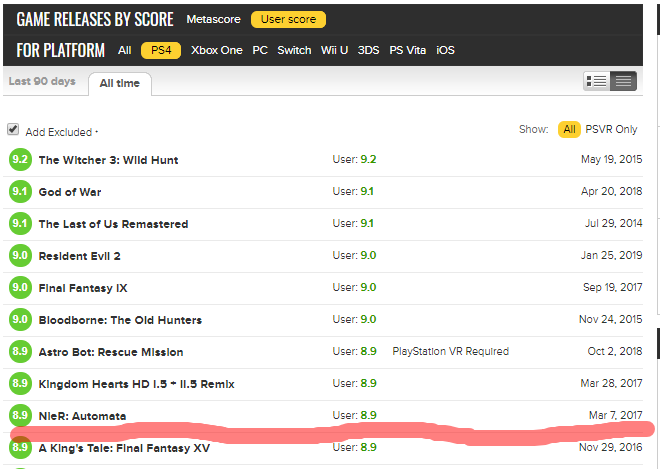Select the Switch platform
This screenshot has width=660, height=469.
pyautogui.click(x=294, y=50)
